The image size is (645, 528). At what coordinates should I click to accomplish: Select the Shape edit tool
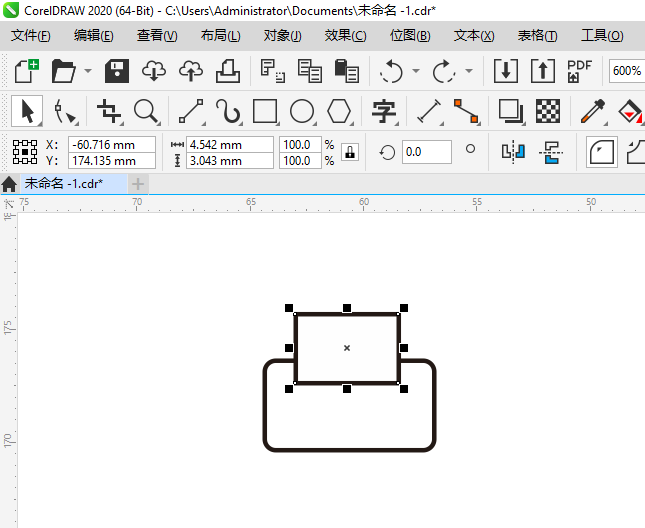tap(65, 111)
